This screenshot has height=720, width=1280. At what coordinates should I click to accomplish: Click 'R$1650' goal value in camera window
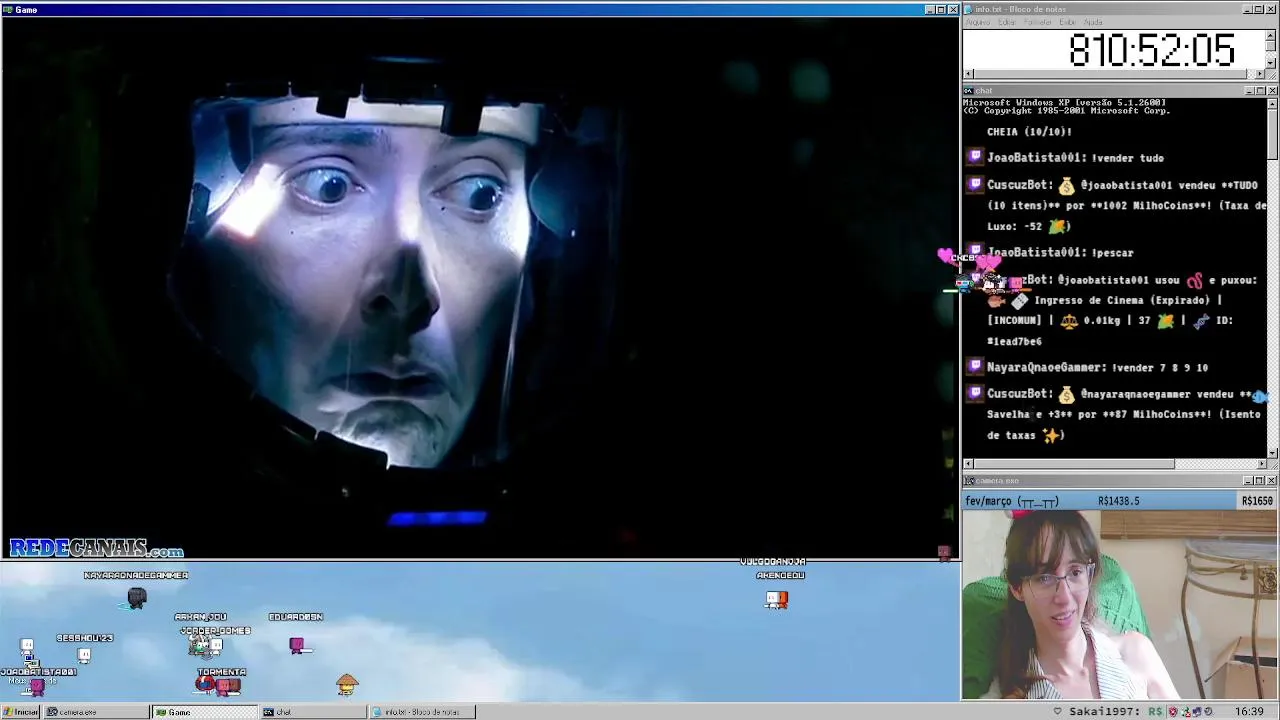pyautogui.click(x=1257, y=501)
